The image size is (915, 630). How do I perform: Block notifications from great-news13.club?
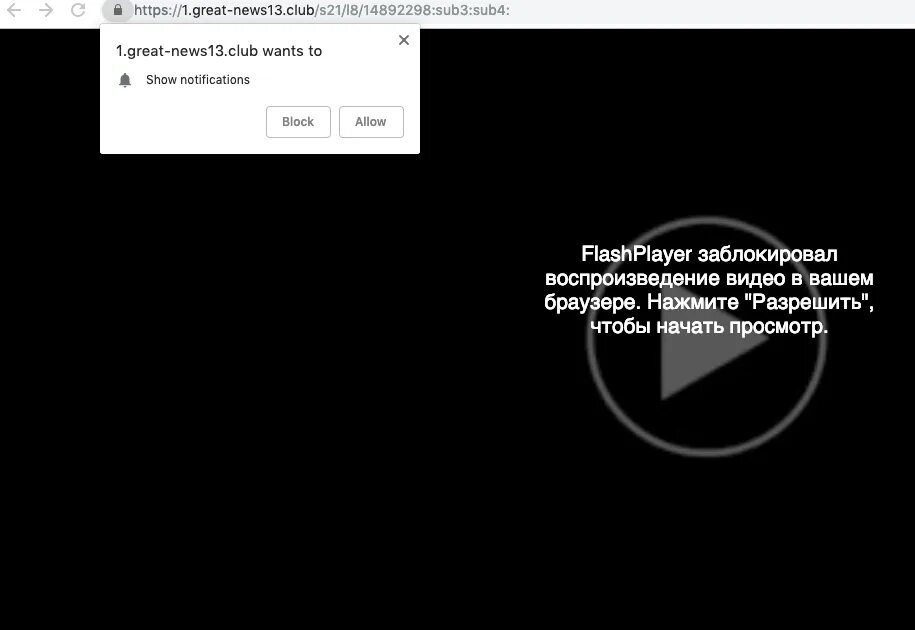tap(298, 122)
